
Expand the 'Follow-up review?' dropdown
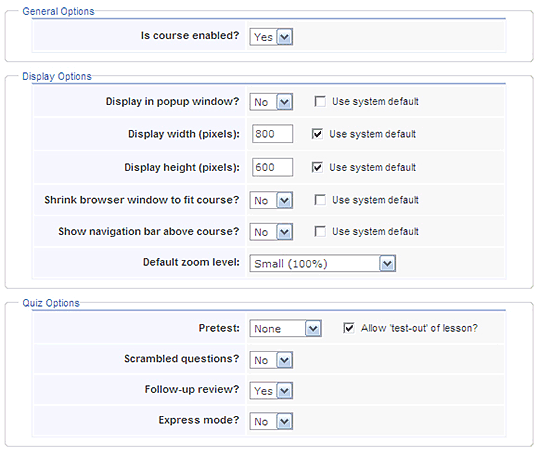pos(271,391)
